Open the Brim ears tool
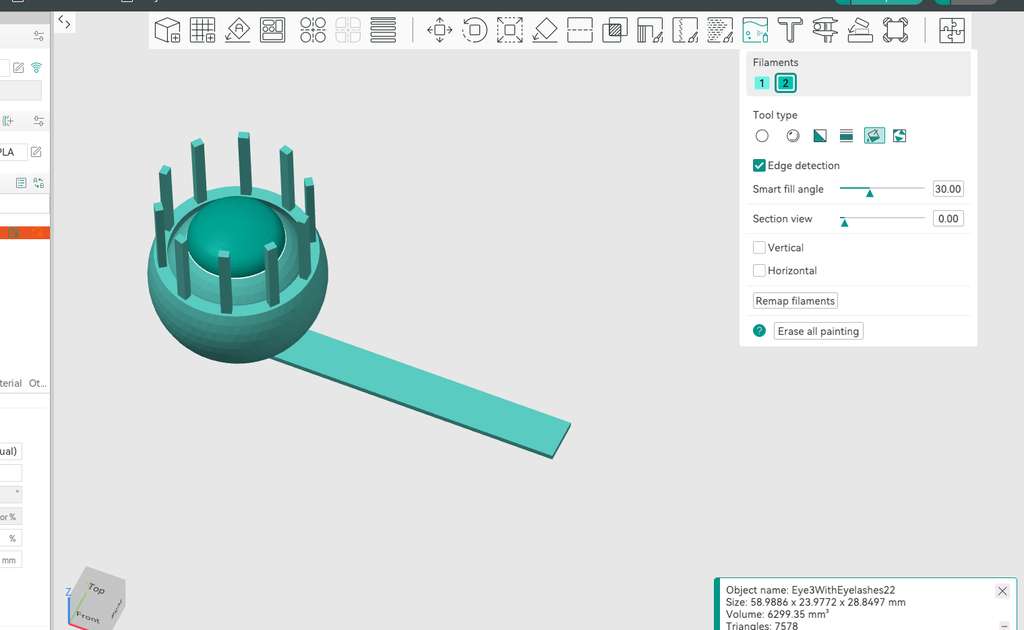 tap(895, 30)
